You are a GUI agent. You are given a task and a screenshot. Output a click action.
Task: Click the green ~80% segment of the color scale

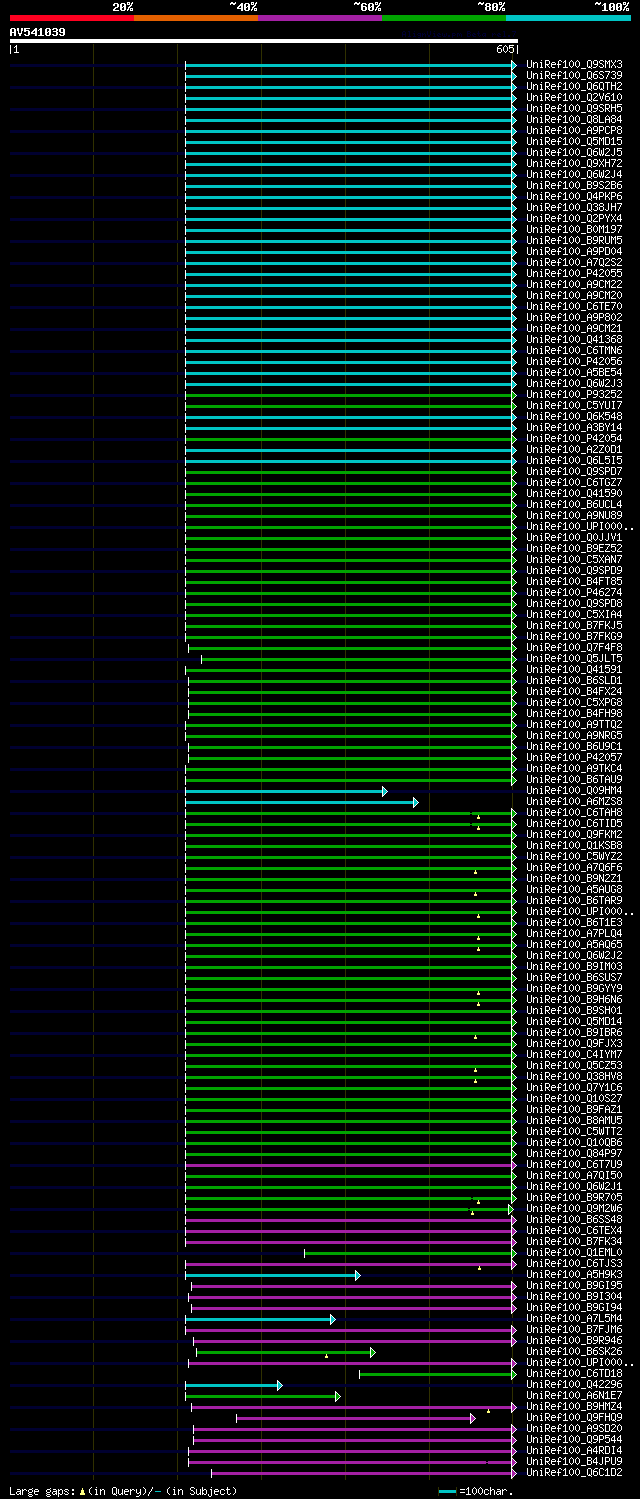click(444, 18)
